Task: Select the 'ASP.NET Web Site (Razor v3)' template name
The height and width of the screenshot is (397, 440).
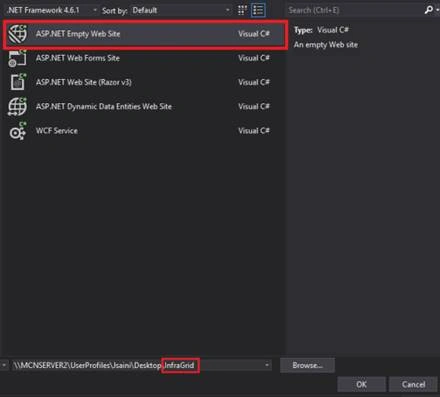Action: tap(84, 82)
